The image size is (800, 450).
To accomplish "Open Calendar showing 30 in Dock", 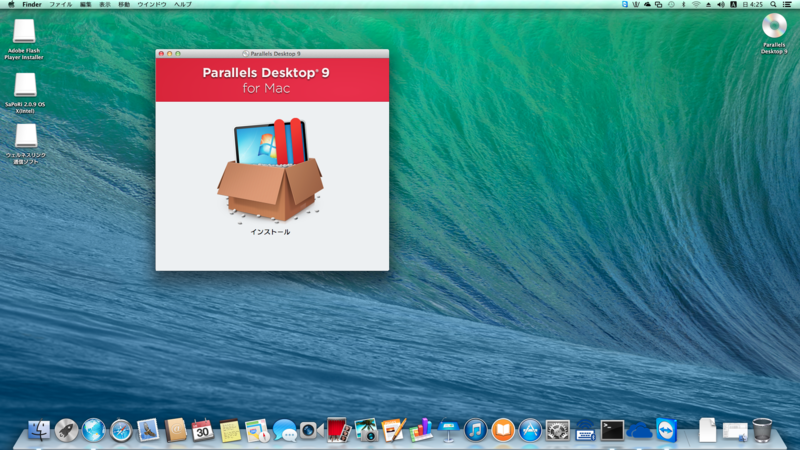I will point(203,431).
